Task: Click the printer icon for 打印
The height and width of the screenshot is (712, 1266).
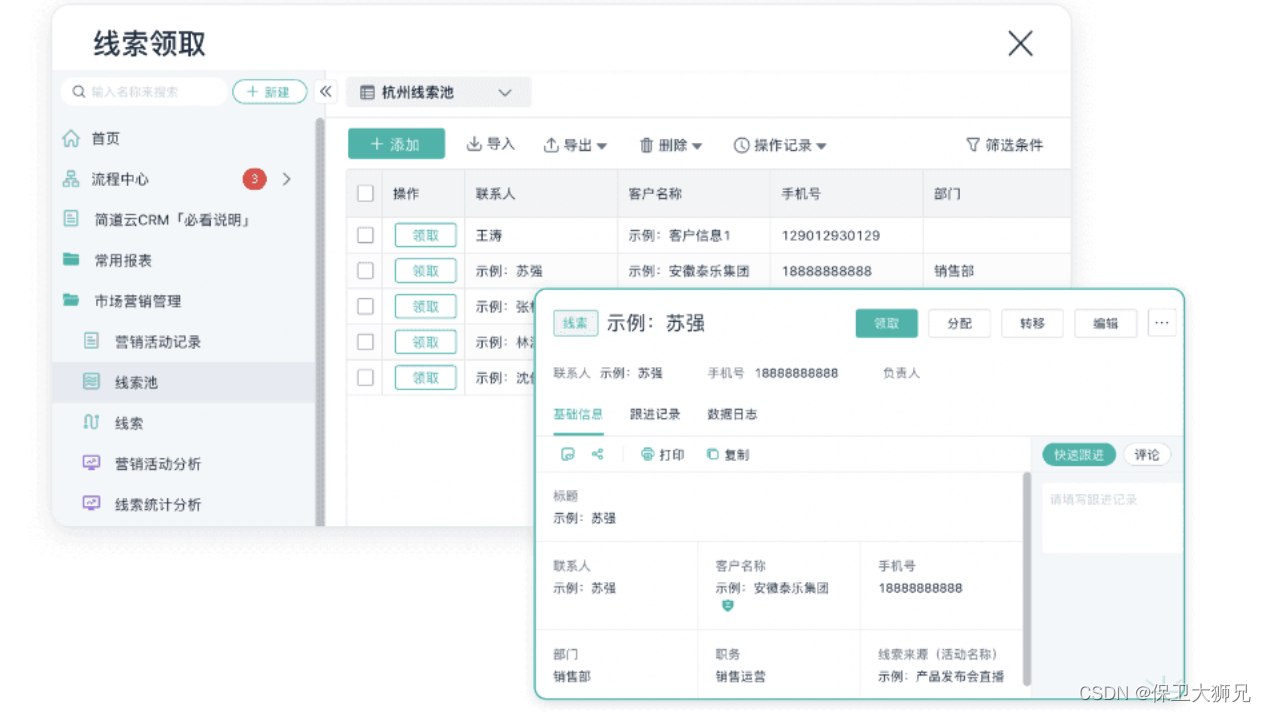Action: [x=647, y=454]
